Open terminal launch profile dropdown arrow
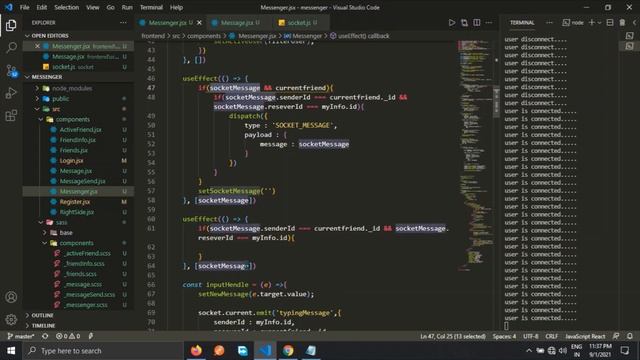Screen dimensions: 640x360 pyautogui.click(x=599, y=22)
